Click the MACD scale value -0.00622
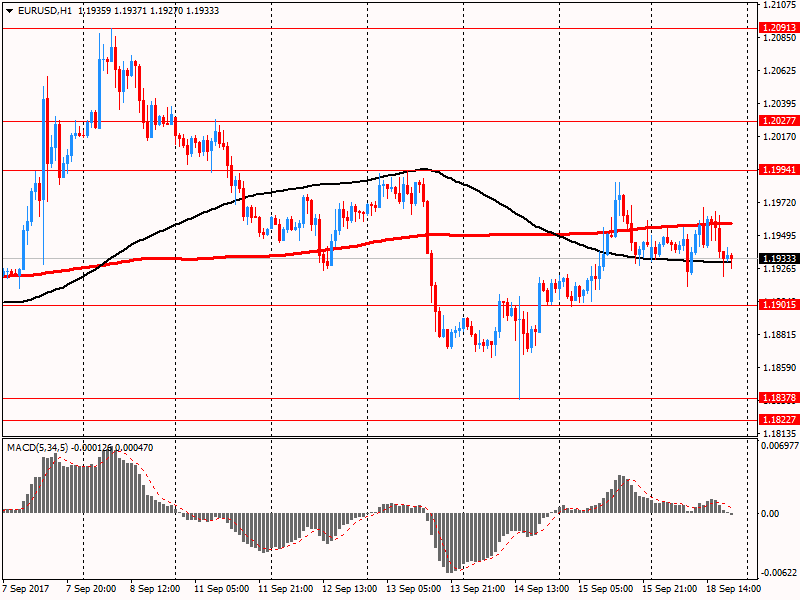Image resolution: width=800 pixels, height=600 pixels. (779, 572)
